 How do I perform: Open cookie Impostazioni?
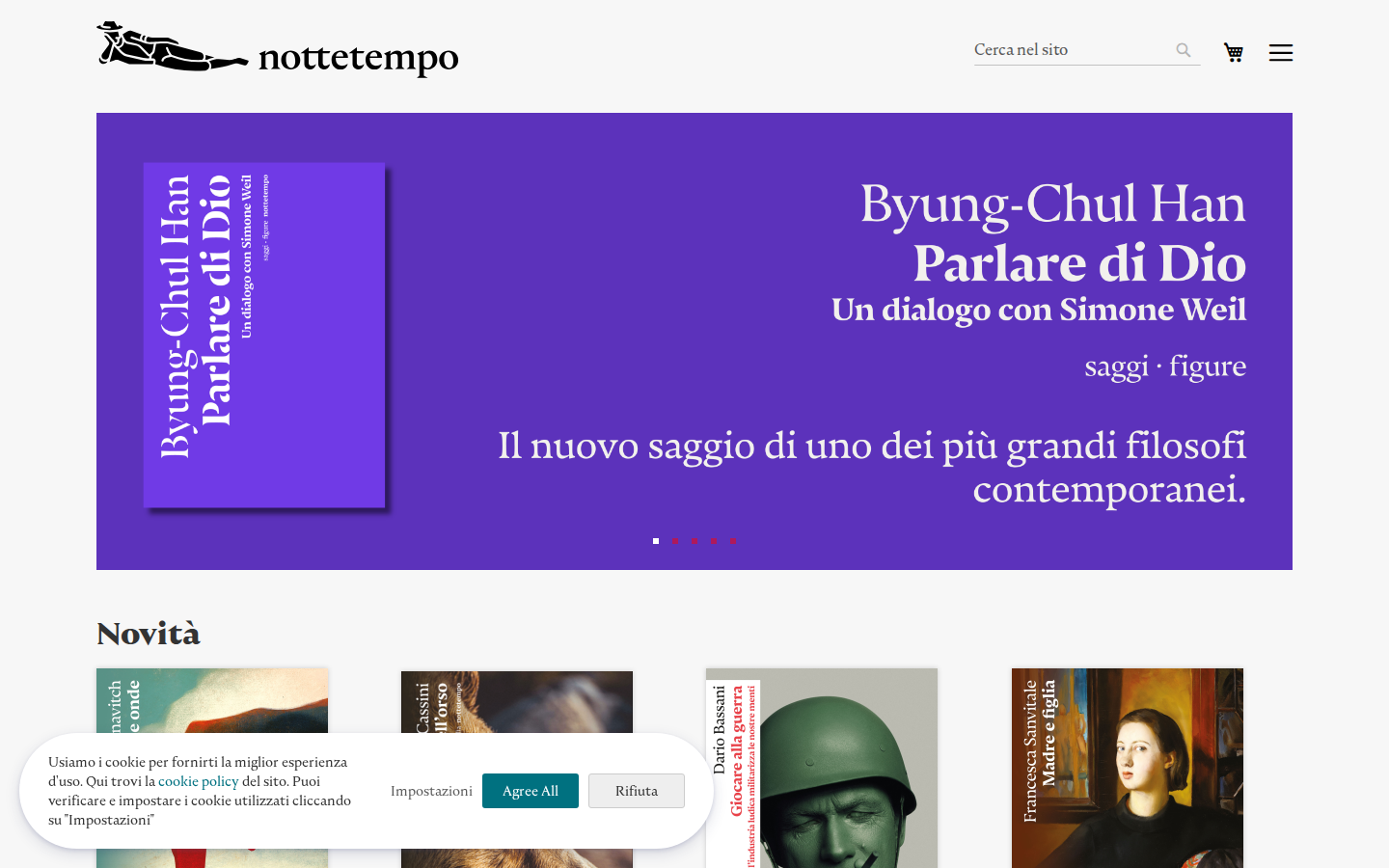coord(431,791)
